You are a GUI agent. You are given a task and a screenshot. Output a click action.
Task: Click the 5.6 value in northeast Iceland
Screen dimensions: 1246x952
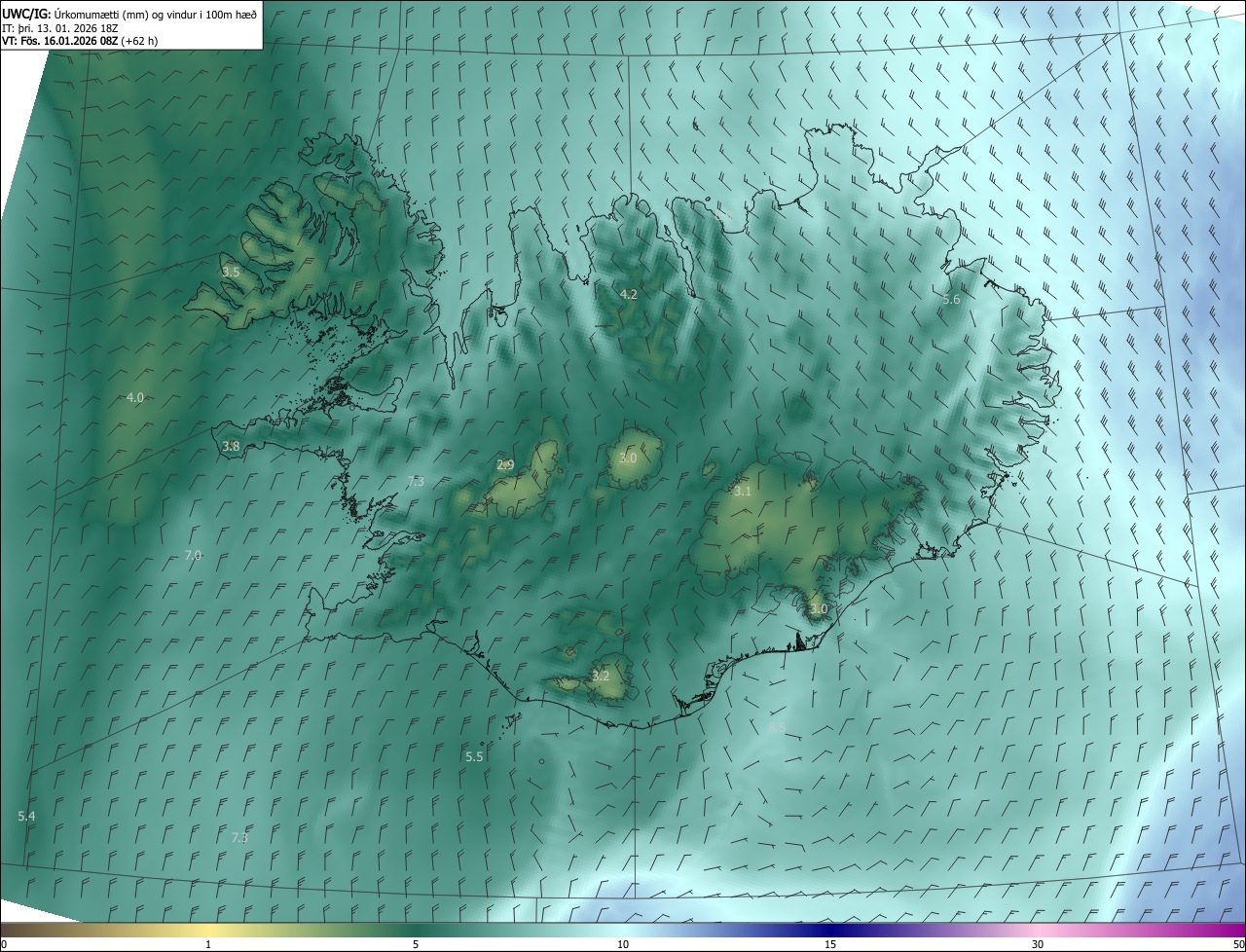(x=951, y=300)
